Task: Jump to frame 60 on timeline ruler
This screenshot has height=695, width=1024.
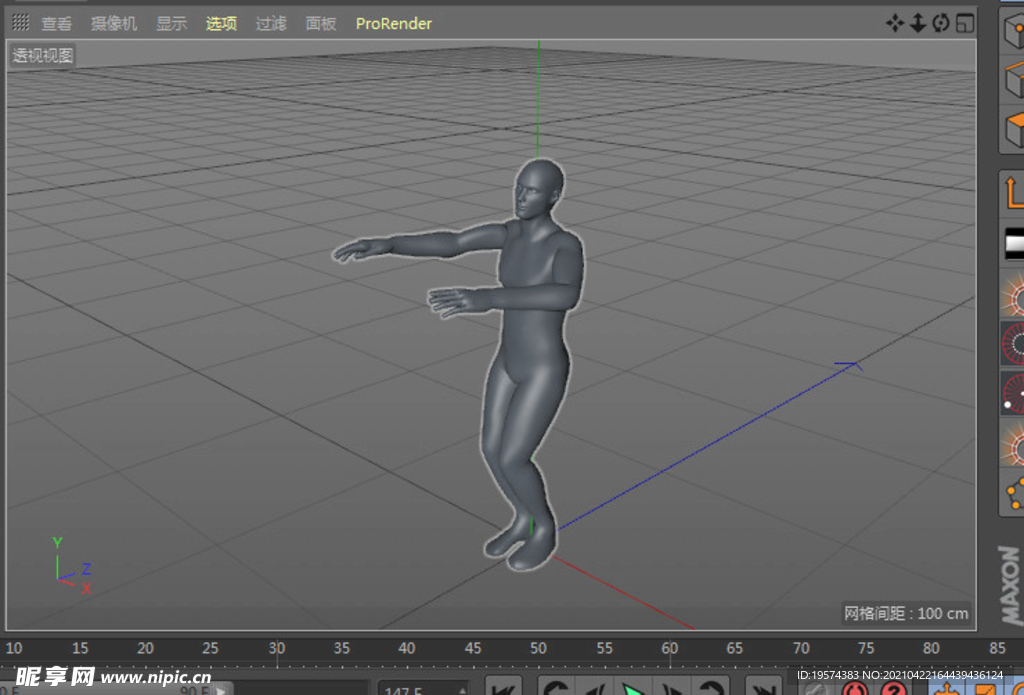Action: click(x=669, y=648)
